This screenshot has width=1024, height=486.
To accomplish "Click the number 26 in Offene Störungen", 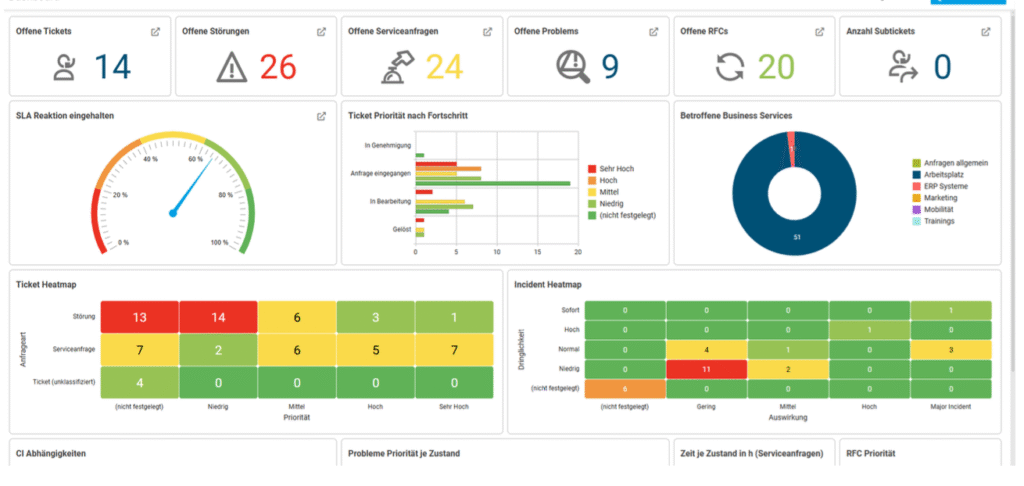I will point(278,67).
